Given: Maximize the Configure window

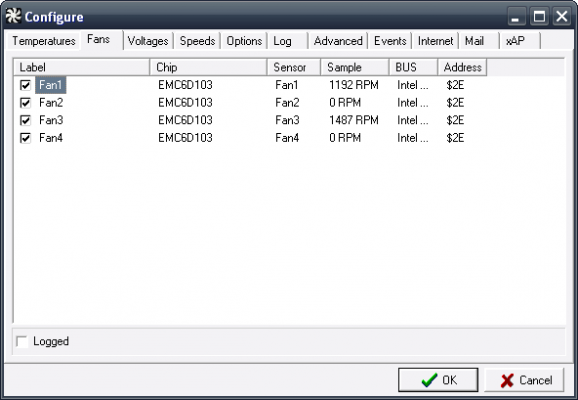Looking at the screenshot, I should 539,17.
